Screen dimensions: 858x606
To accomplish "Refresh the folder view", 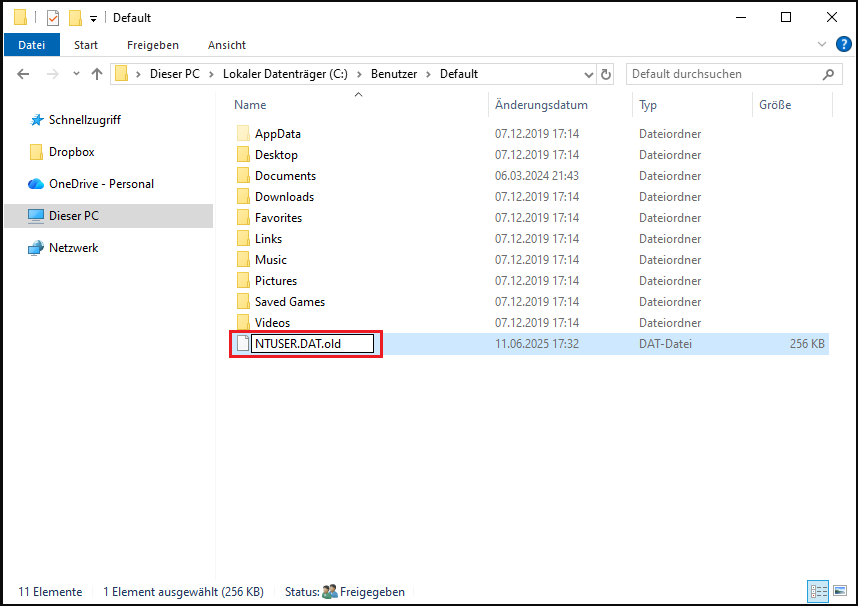I will [x=606, y=74].
